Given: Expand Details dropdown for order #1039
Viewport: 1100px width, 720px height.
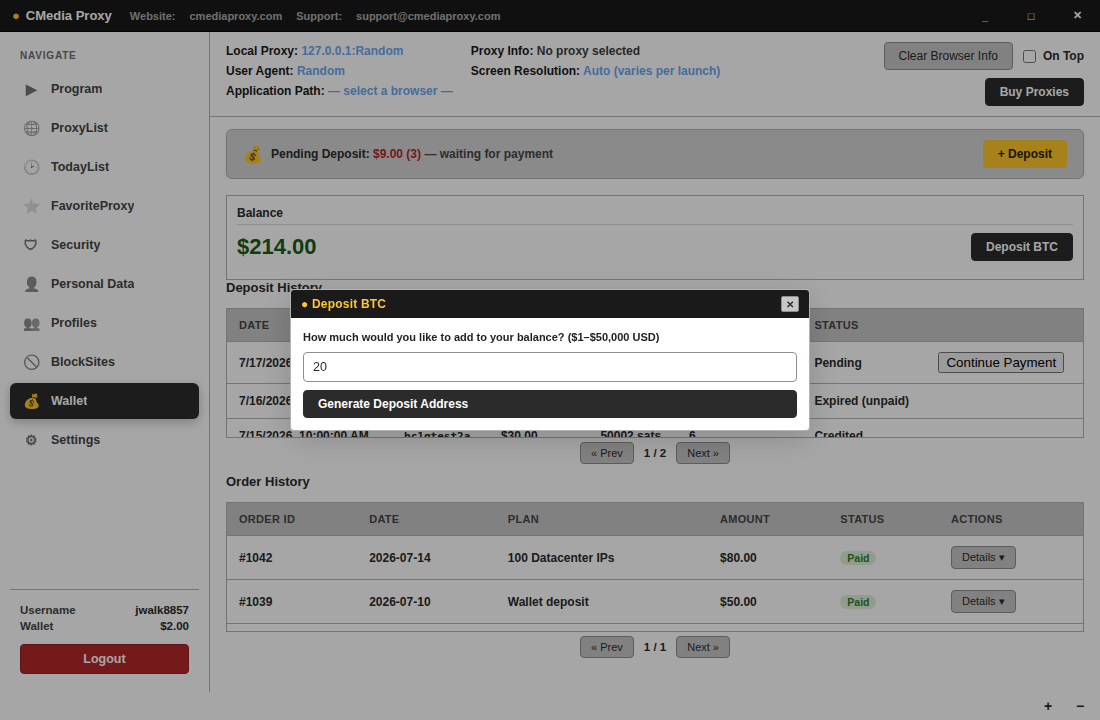Looking at the screenshot, I should [x=983, y=601].
